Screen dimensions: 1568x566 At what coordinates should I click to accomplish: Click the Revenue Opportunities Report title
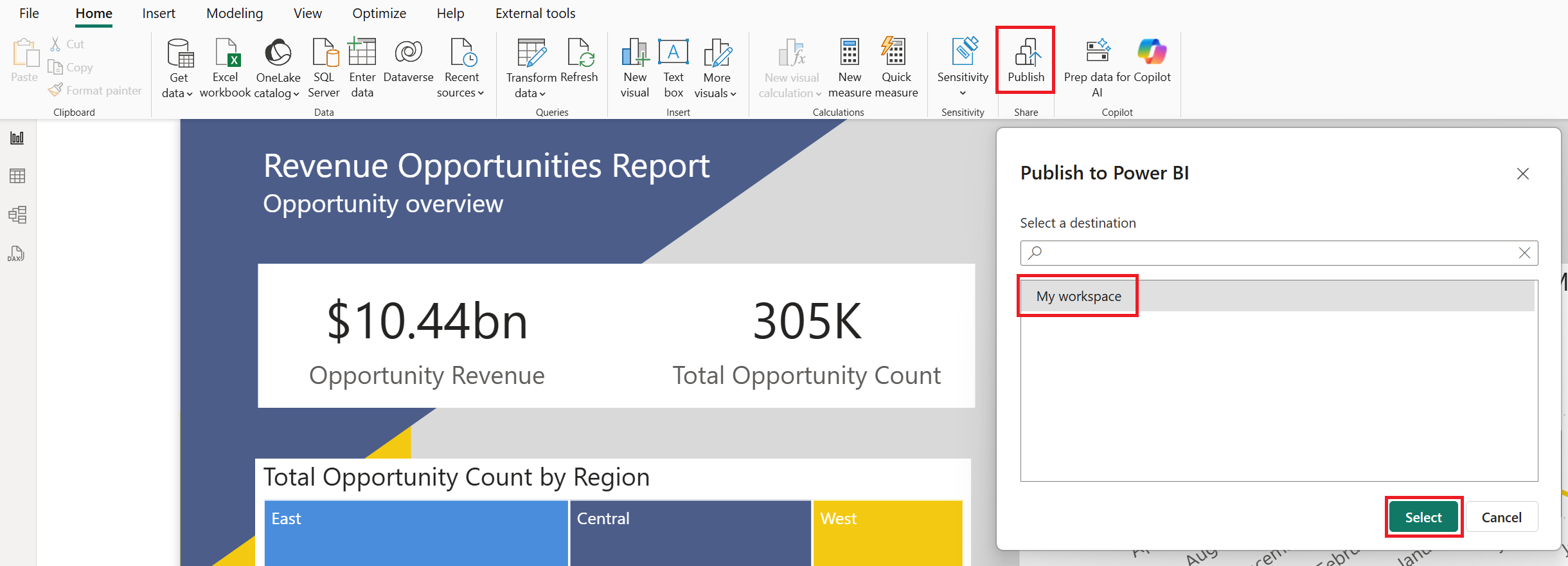coord(486,166)
